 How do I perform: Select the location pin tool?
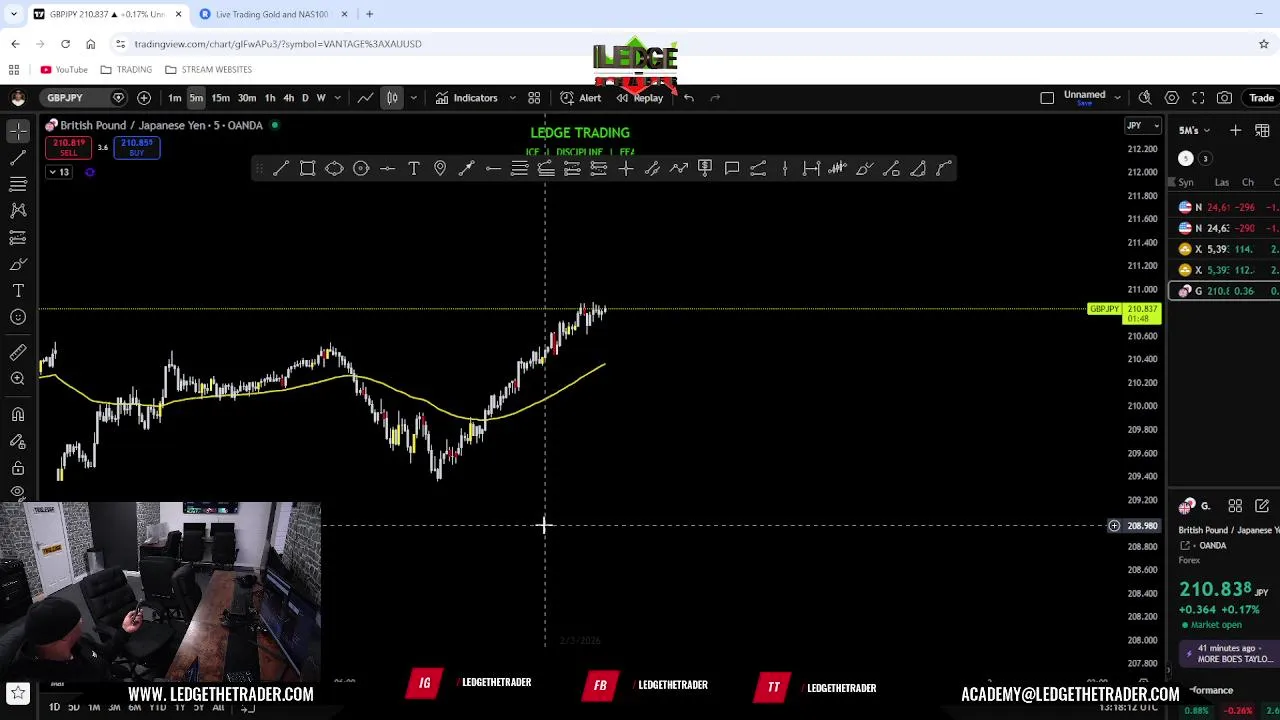coord(440,168)
